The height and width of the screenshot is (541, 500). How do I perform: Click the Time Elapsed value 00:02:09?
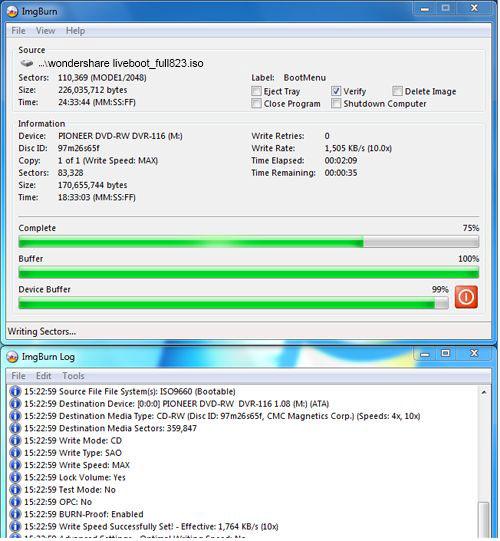pos(341,161)
